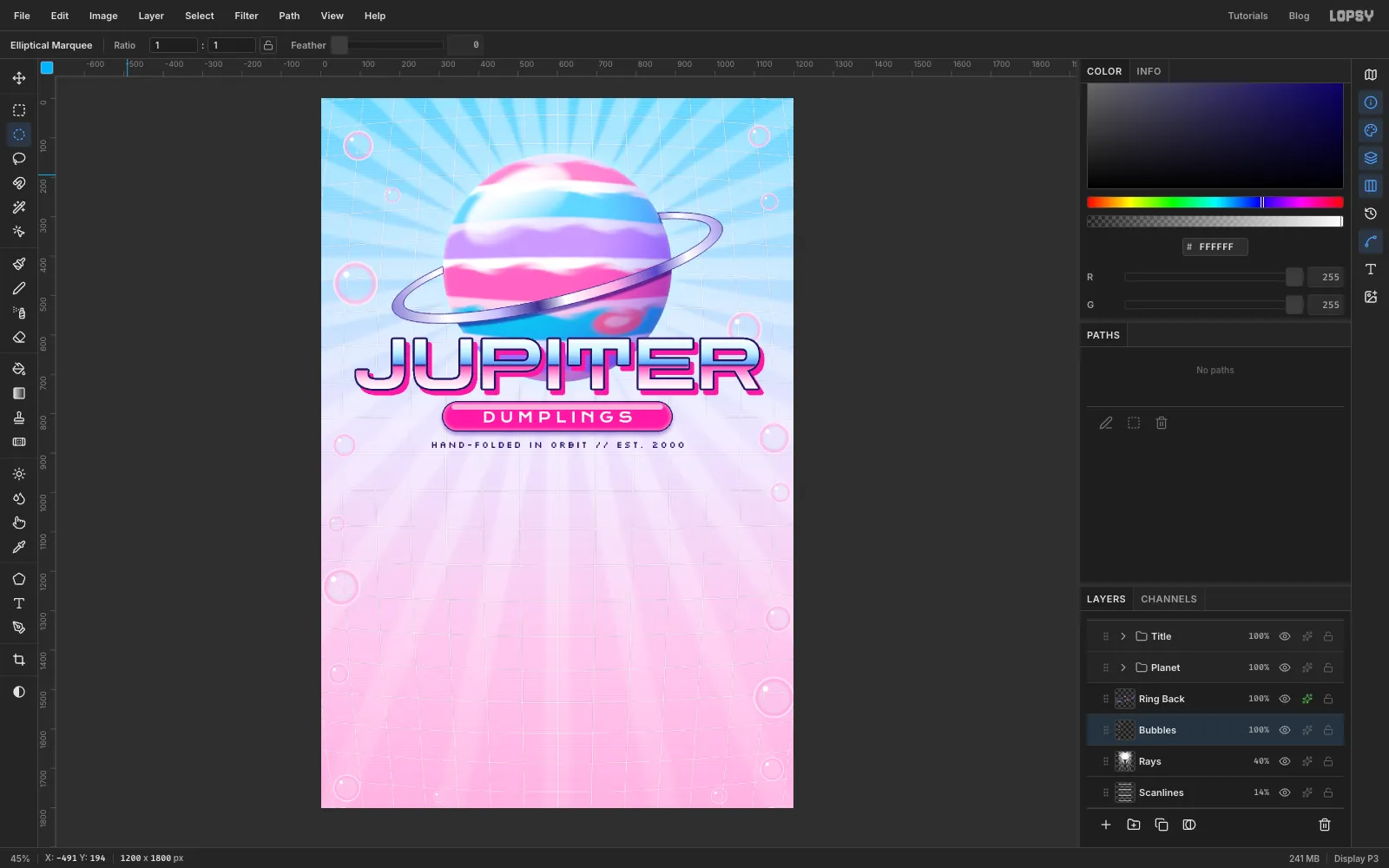Toggle visibility of the Planet group

(x=1285, y=667)
